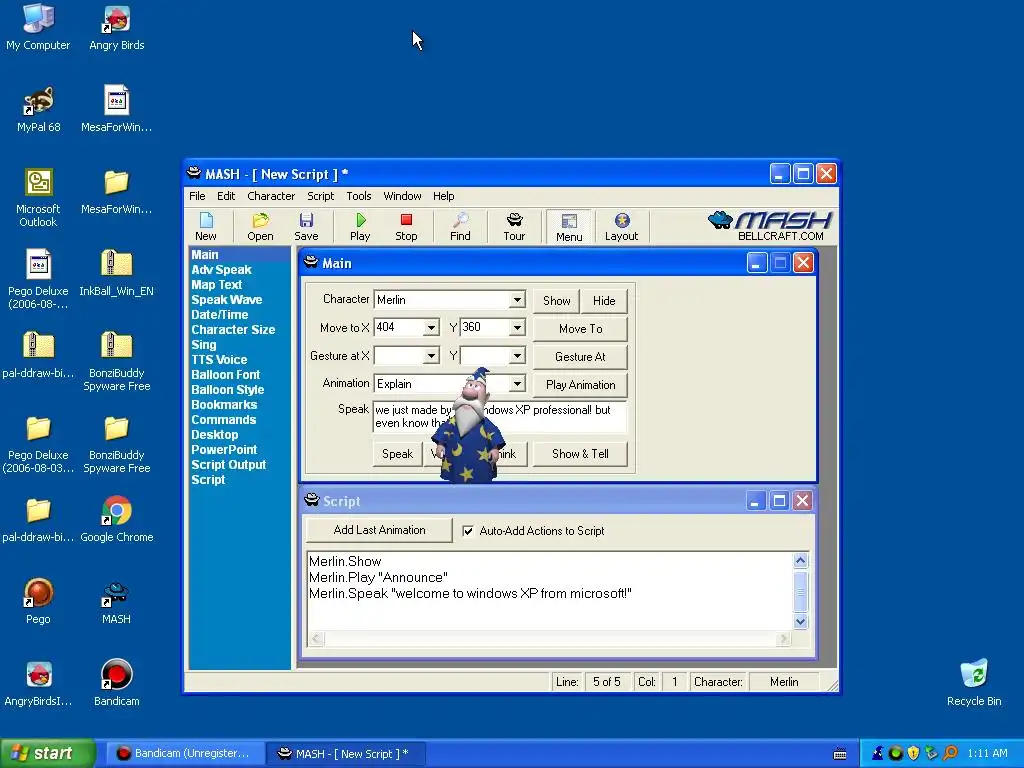Halt playback with the red Stop icon
Viewport: 1024px width, 768px height.
[406, 227]
